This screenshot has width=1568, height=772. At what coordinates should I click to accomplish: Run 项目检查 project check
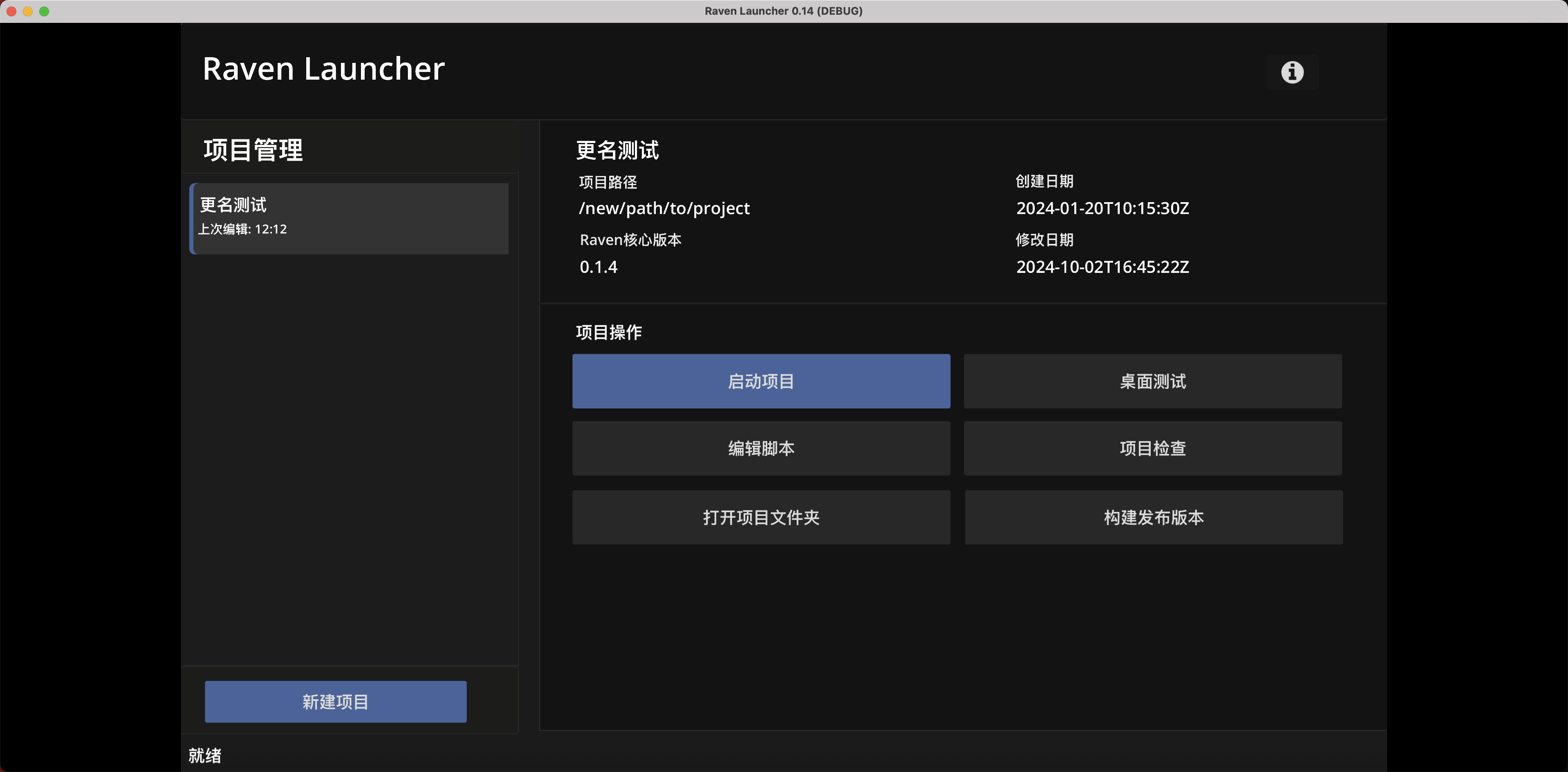(1152, 448)
